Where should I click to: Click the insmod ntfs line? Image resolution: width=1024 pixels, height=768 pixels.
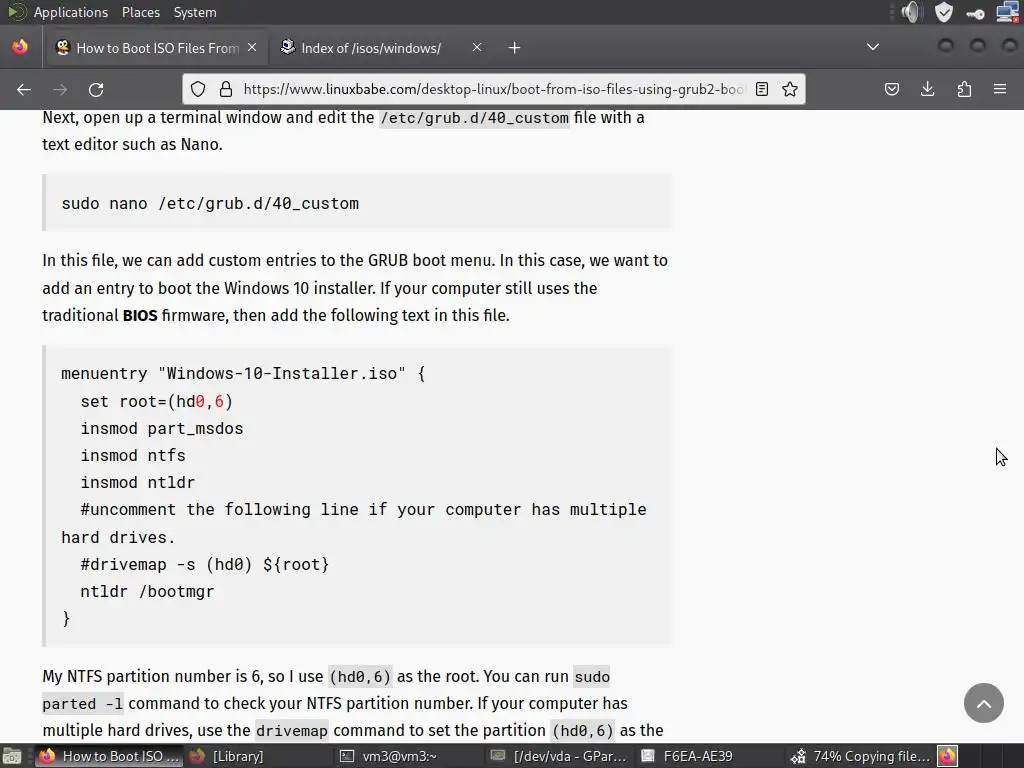[133, 455]
